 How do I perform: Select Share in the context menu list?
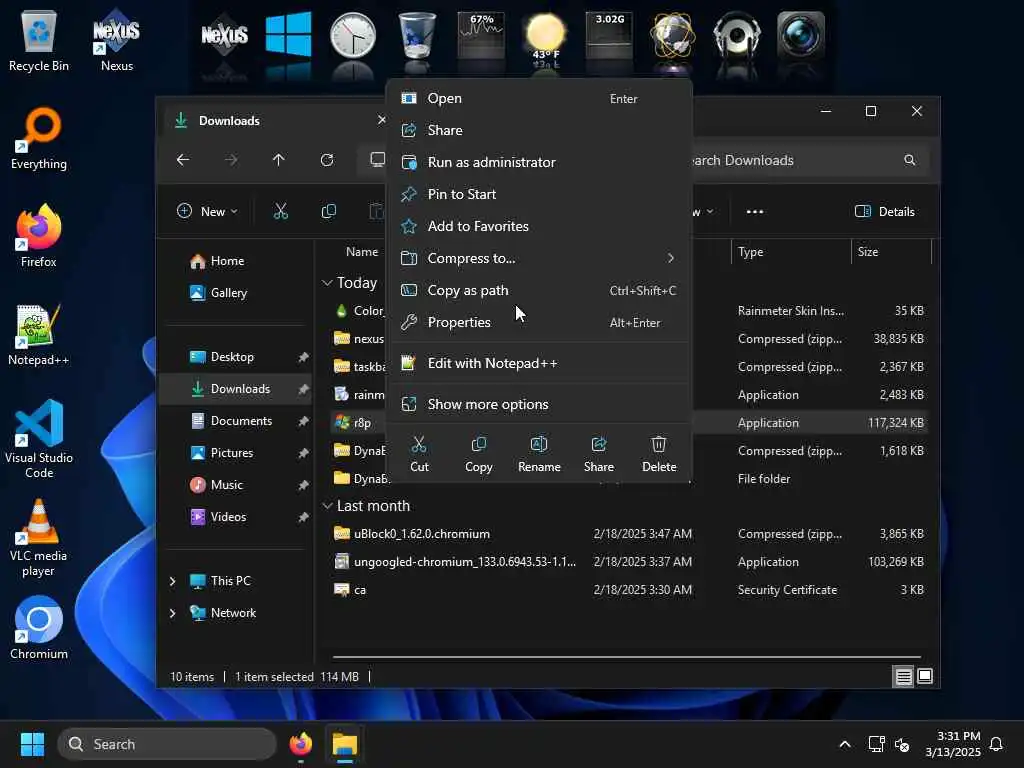tap(539, 130)
